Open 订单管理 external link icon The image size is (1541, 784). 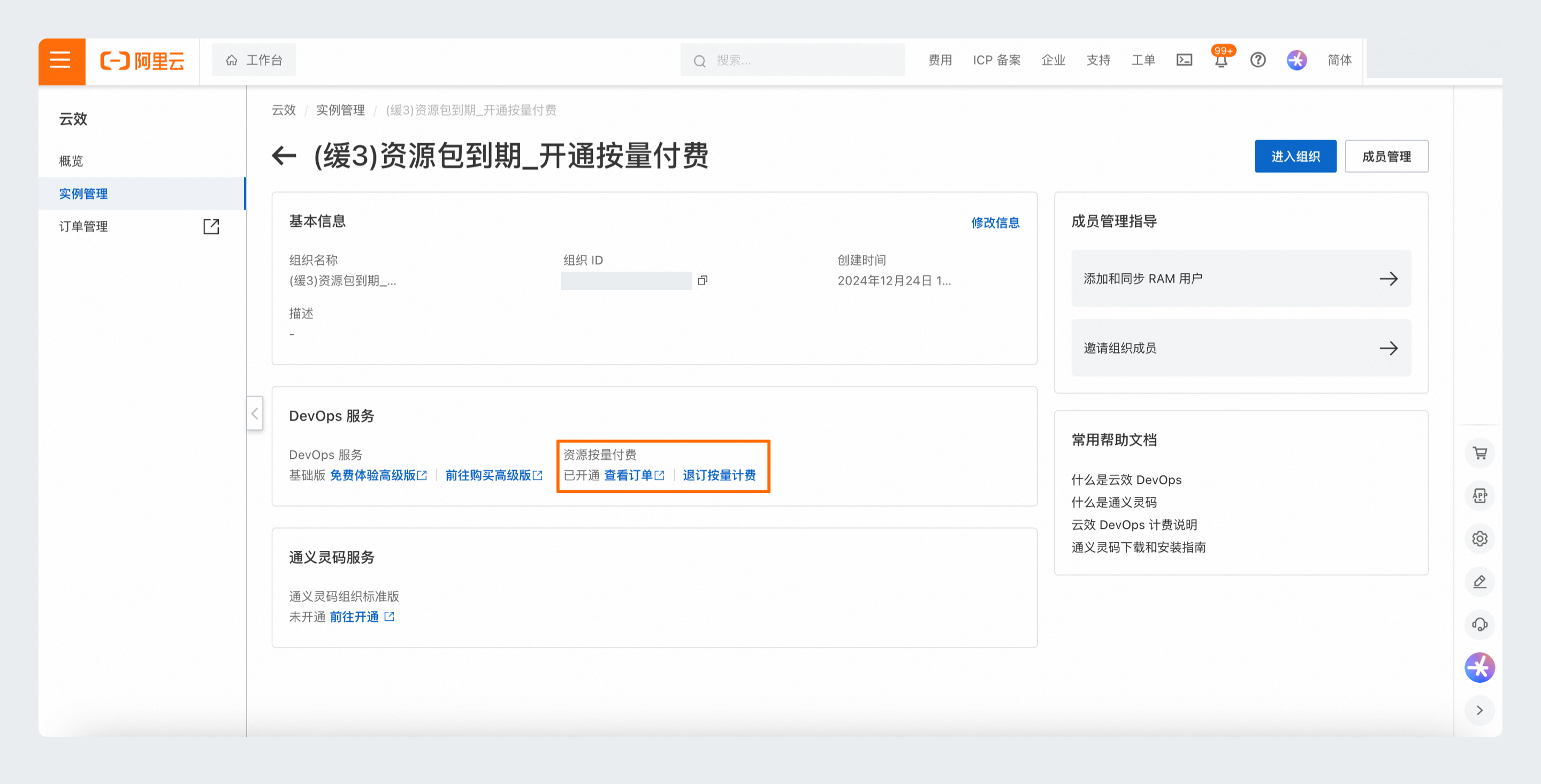211,226
